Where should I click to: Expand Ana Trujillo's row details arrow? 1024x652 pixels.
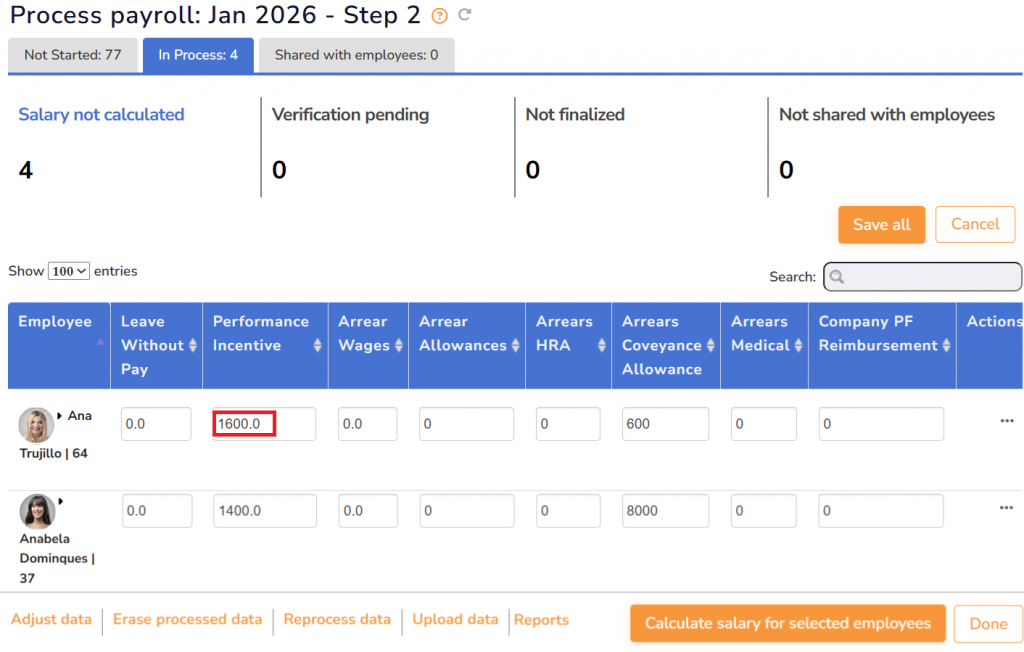[x=60, y=415]
